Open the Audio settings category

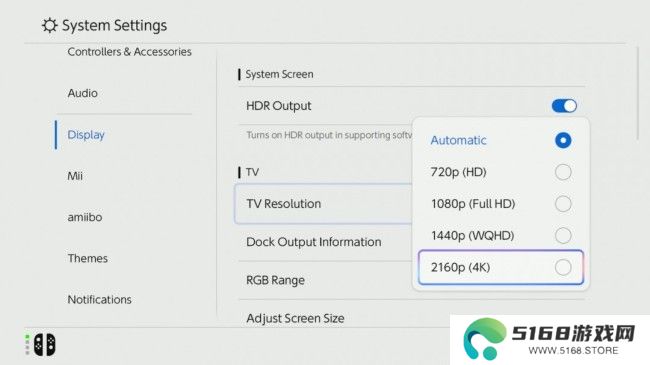tap(82, 93)
